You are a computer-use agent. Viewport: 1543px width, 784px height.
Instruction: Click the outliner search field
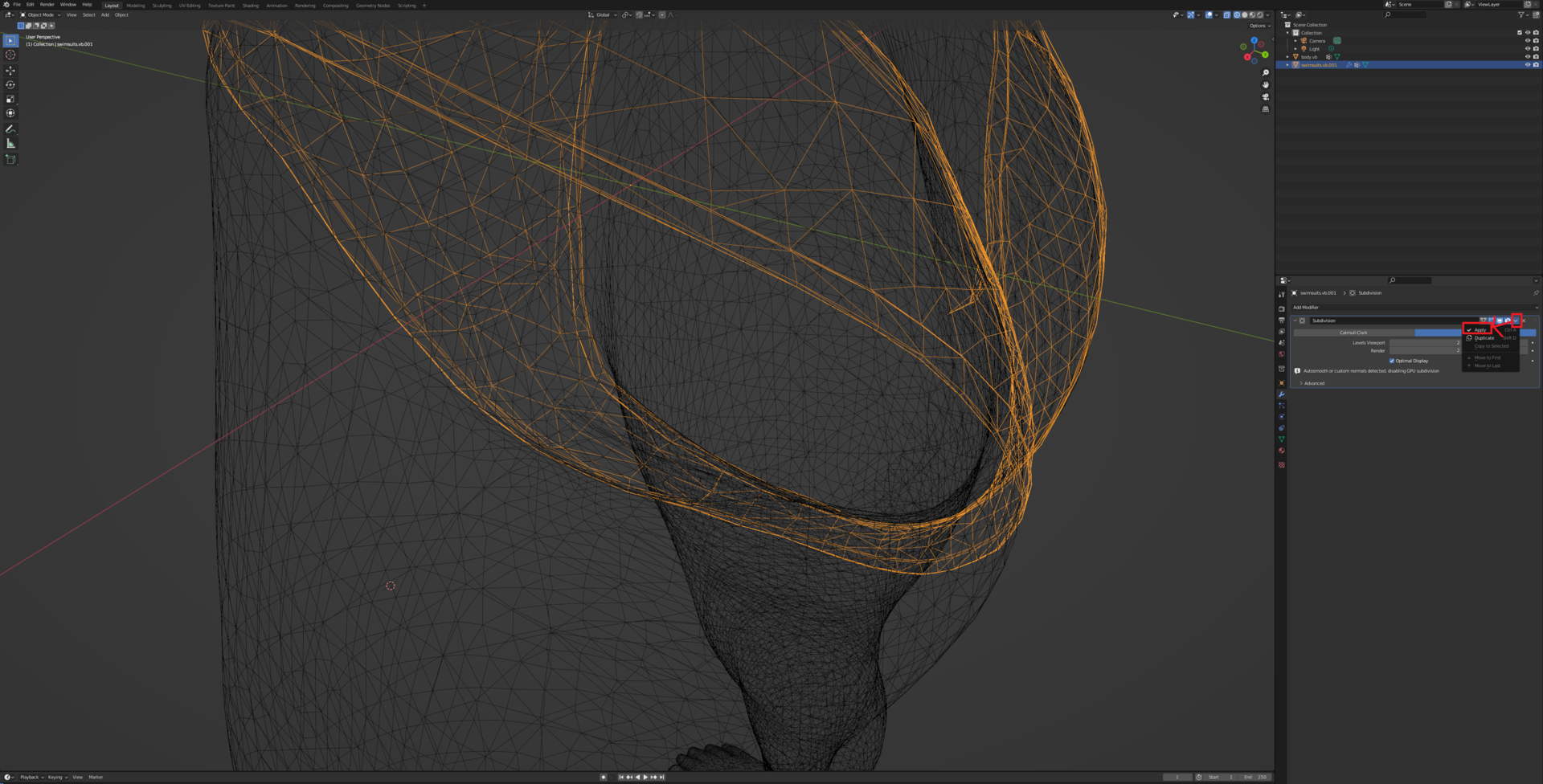point(1406,15)
